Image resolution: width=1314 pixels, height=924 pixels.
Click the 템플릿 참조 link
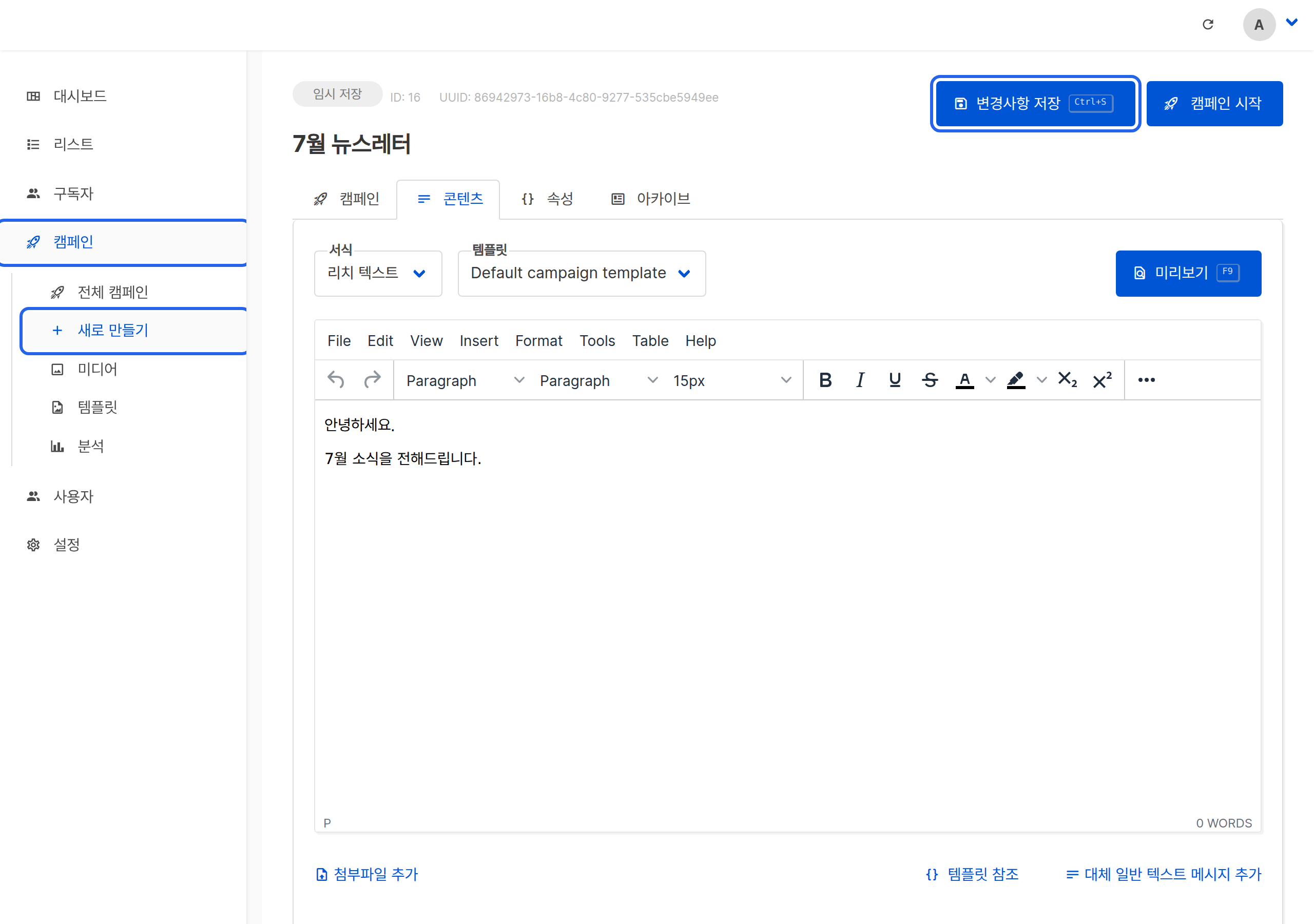[972, 874]
